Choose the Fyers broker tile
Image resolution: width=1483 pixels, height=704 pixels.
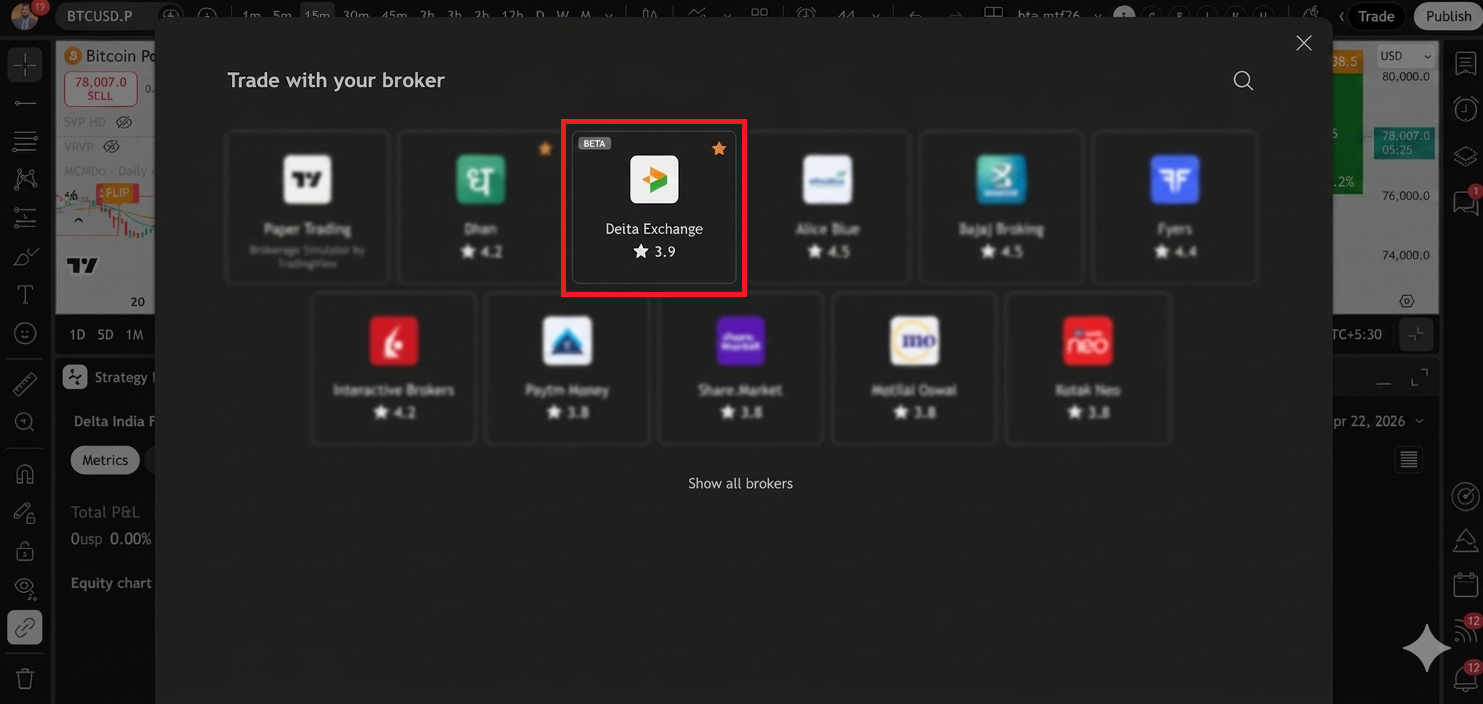(x=1174, y=208)
